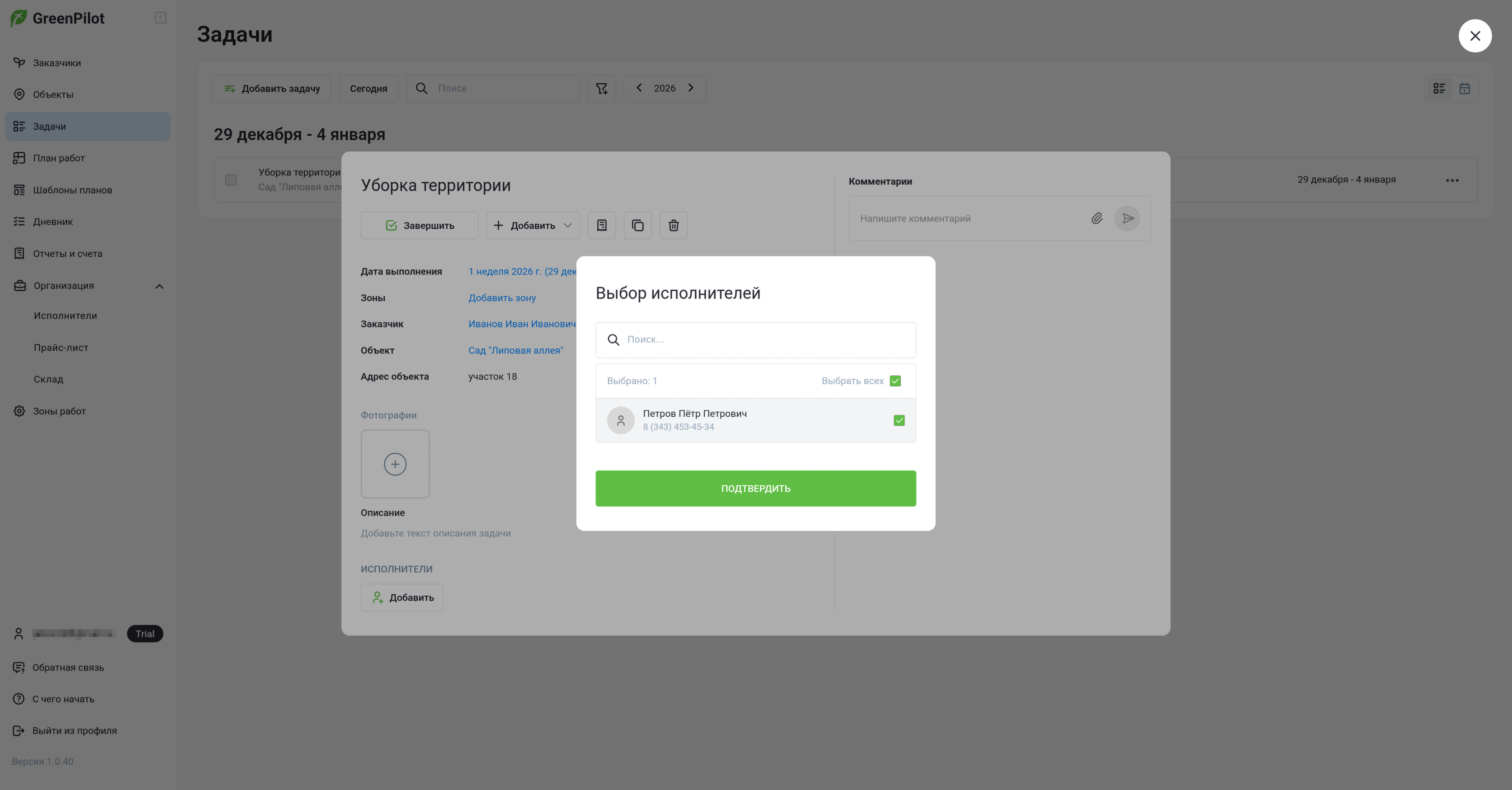Screen dimensions: 1512x790
Task: Add a photo with the plus thumbnail
Action: (x=395, y=464)
